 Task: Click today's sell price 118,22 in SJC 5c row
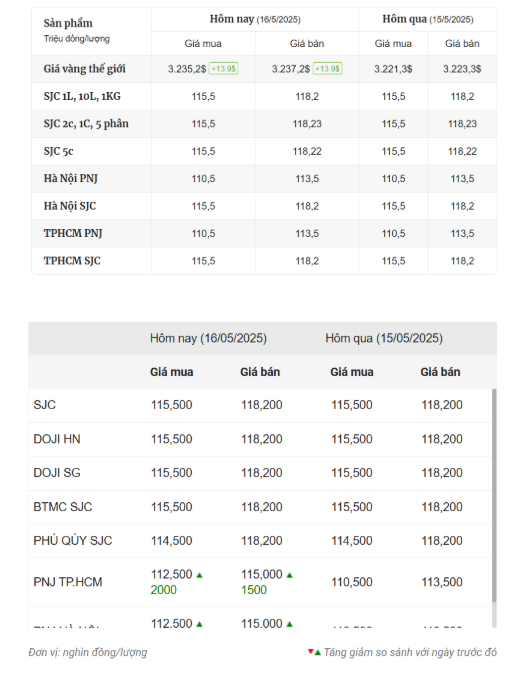(307, 152)
